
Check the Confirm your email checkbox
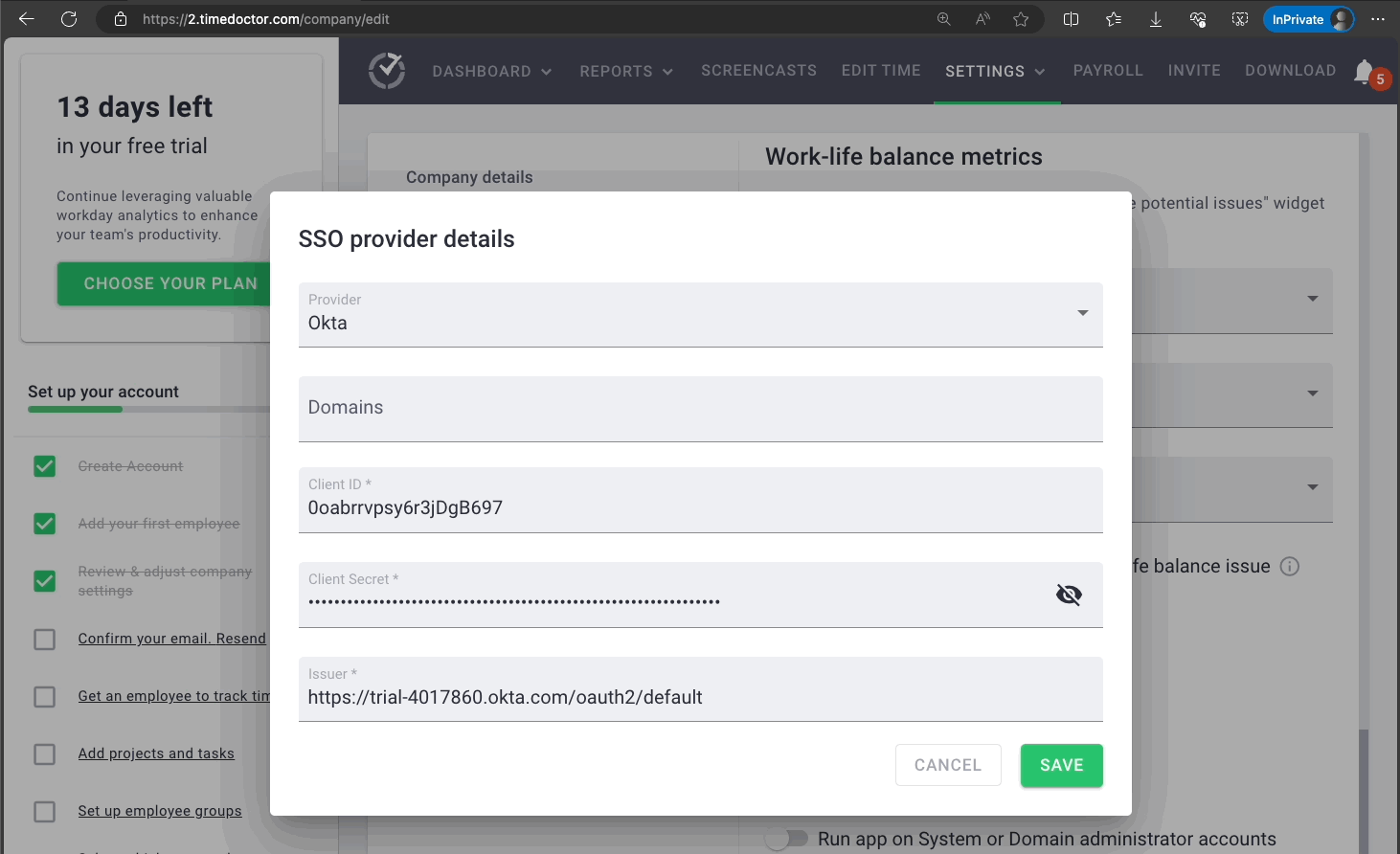click(45, 639)
